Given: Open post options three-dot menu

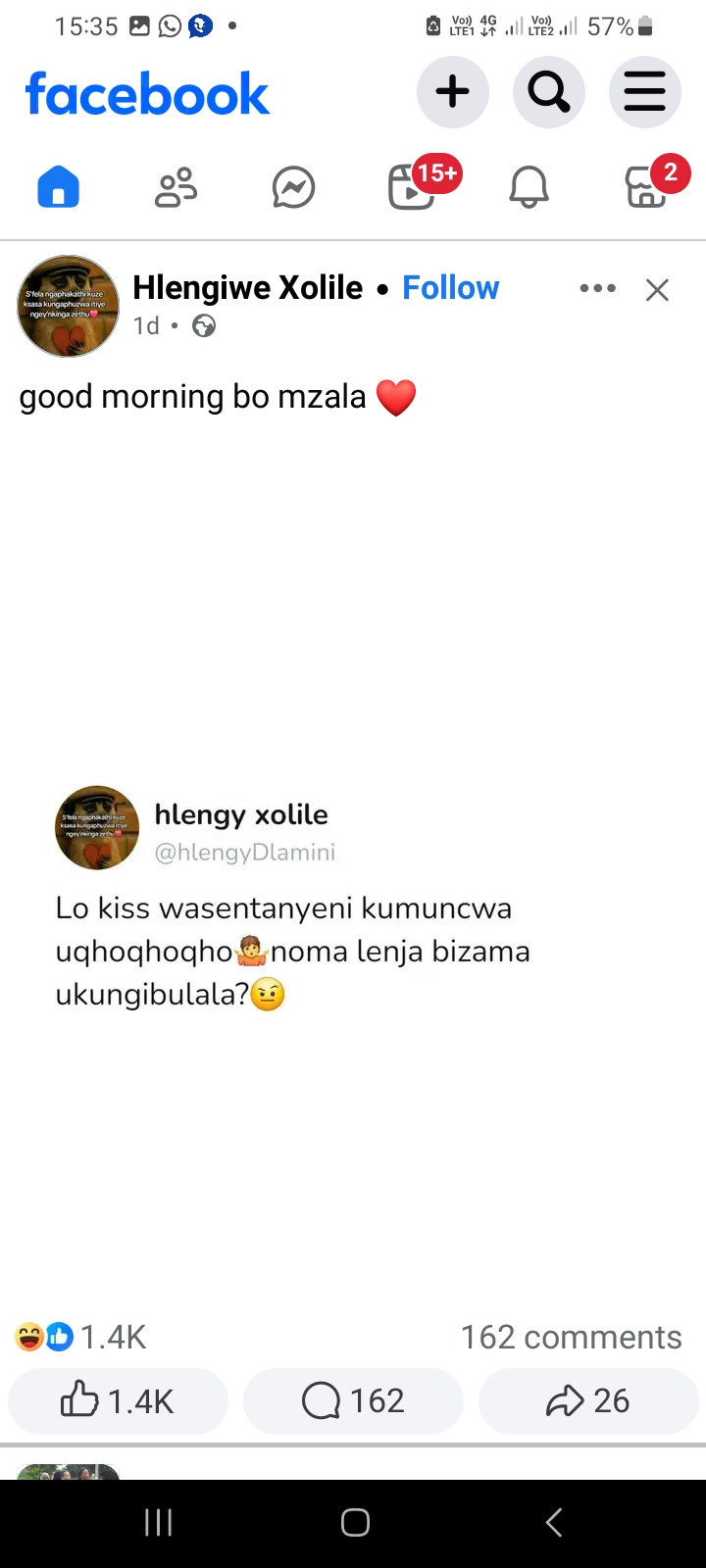Looking at the screenshot, I should click(x=597, y=288).
